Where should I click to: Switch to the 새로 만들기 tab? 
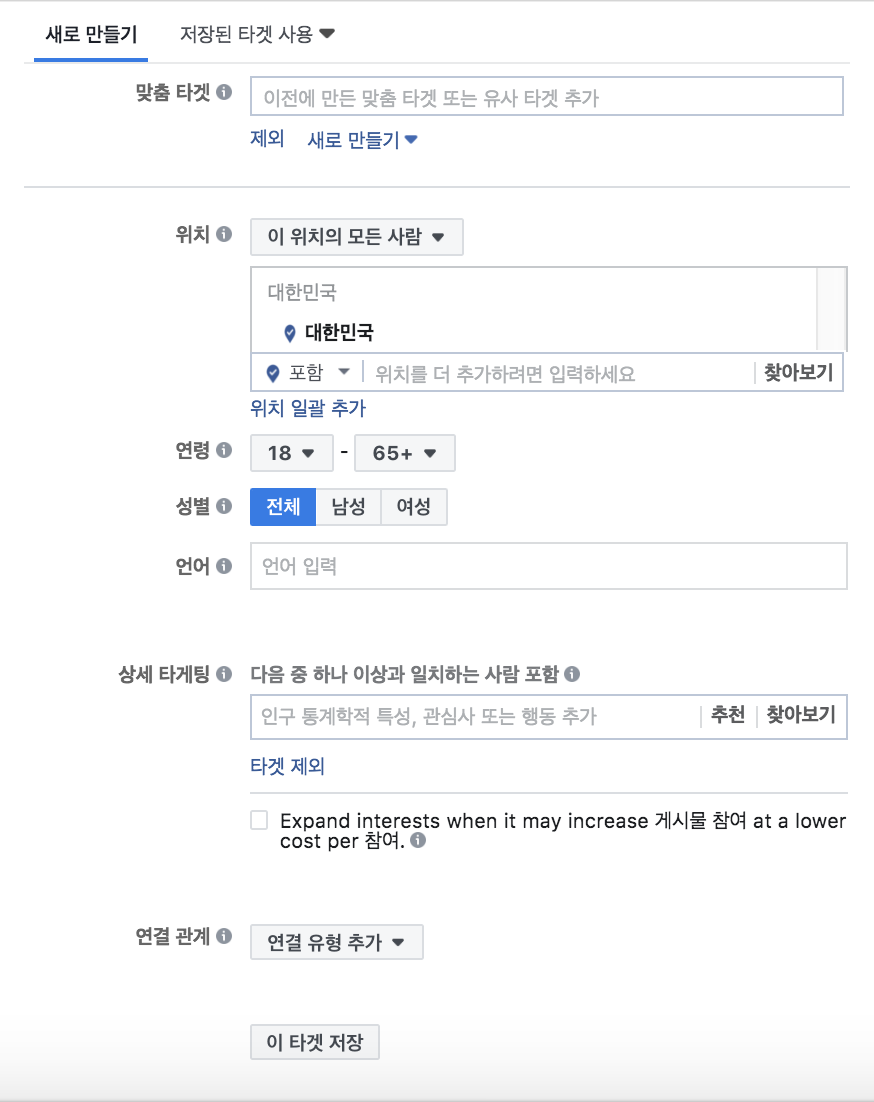tap(90, 32)
